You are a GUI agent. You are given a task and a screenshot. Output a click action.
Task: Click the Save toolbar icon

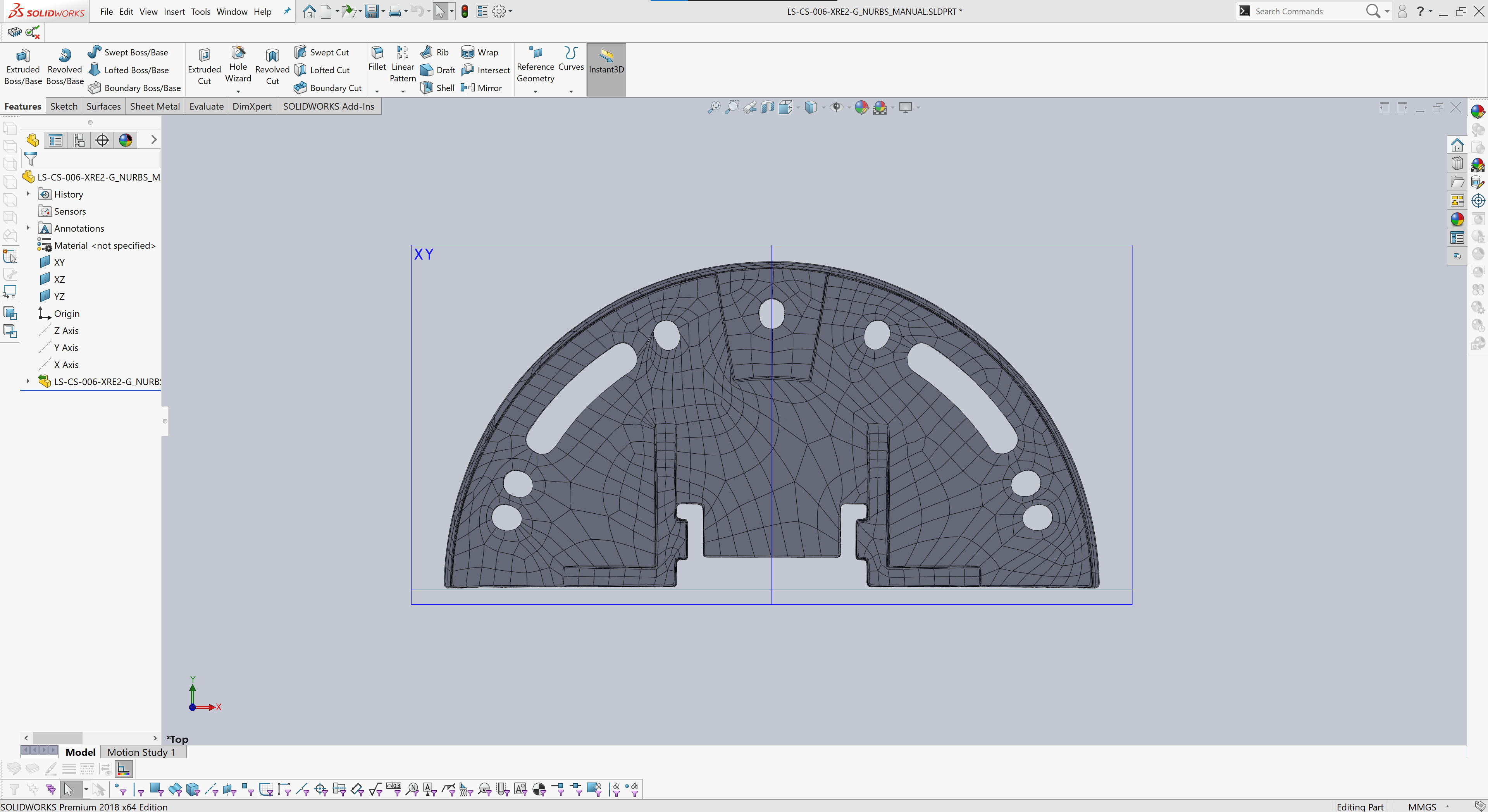coord(372,12)
